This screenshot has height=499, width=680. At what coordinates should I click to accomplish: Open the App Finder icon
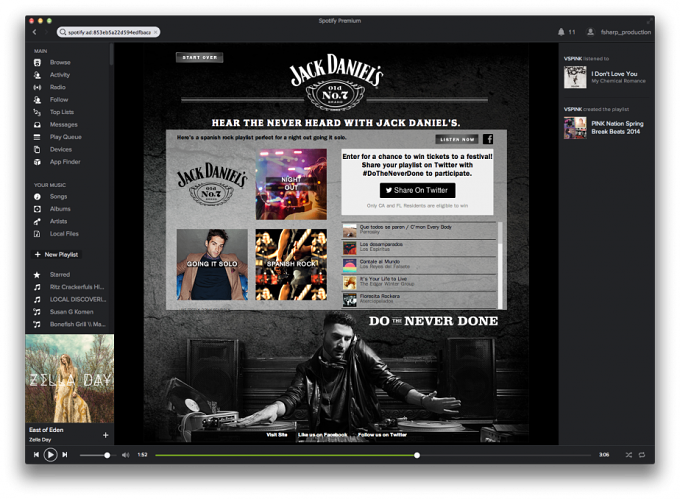click(x=37, y=162)
